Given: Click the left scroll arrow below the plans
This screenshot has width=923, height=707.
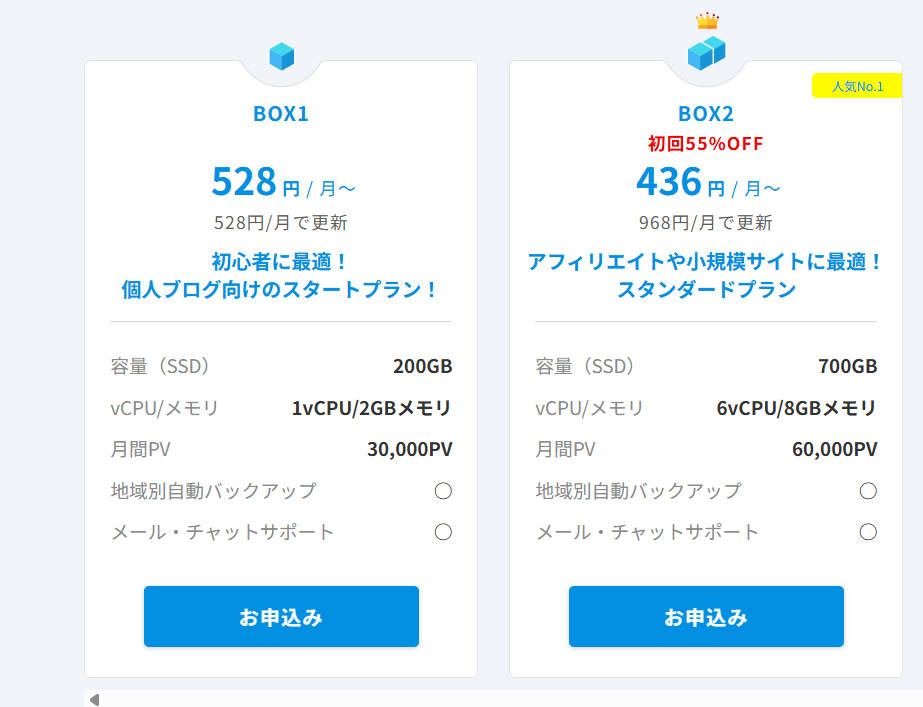Looking at the screenshot, I should (x=94, y=699).
